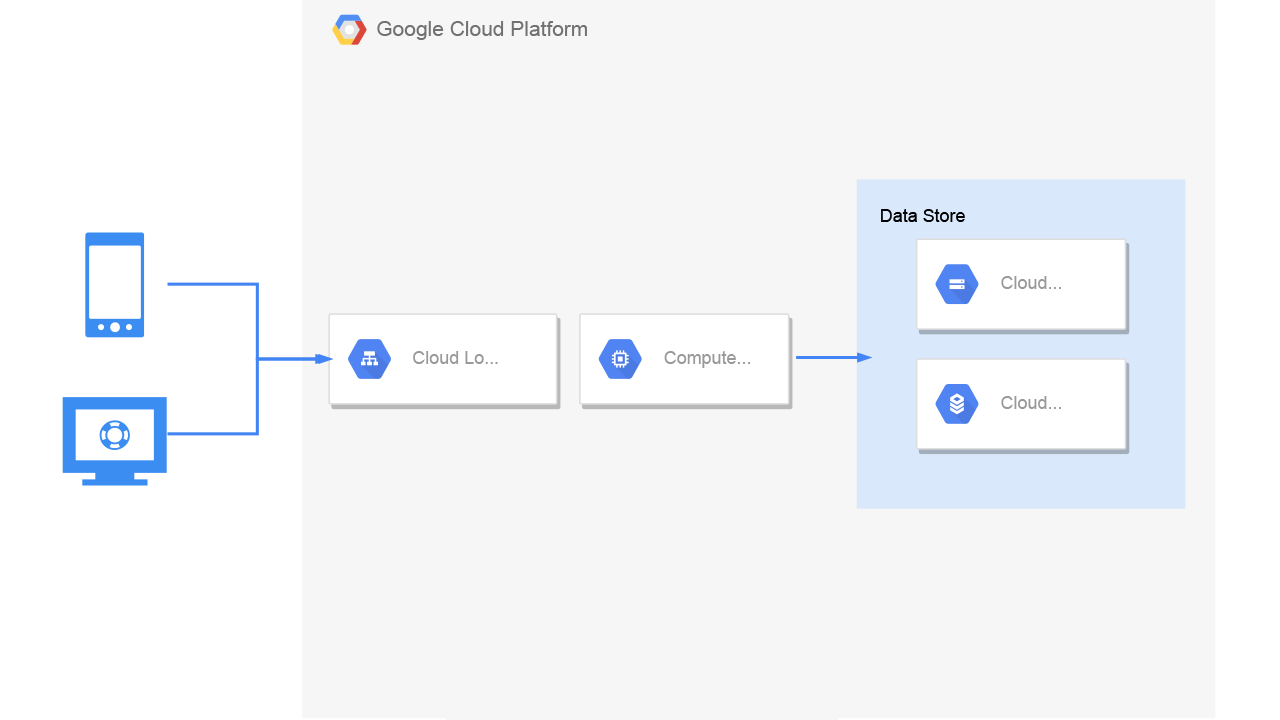Click the arrowhead entering the Cloud Lo... card

[324, 358]
